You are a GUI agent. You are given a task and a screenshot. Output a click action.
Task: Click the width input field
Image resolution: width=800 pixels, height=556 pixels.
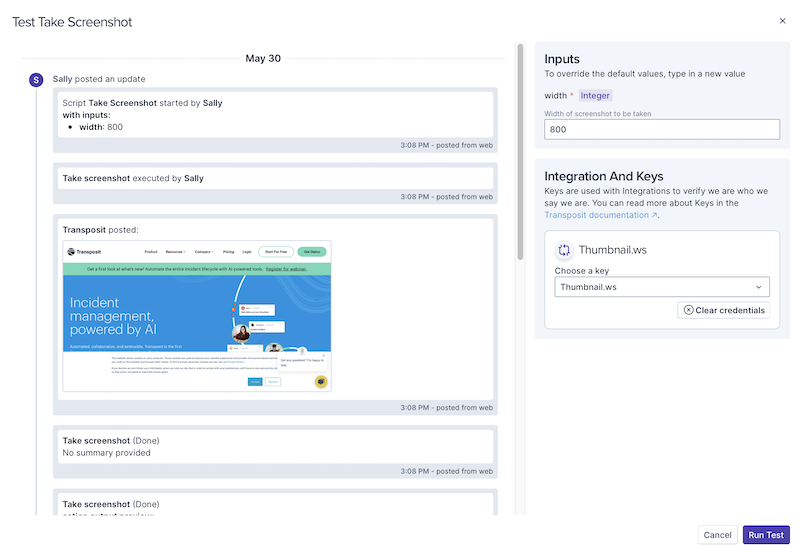point(662,129)
